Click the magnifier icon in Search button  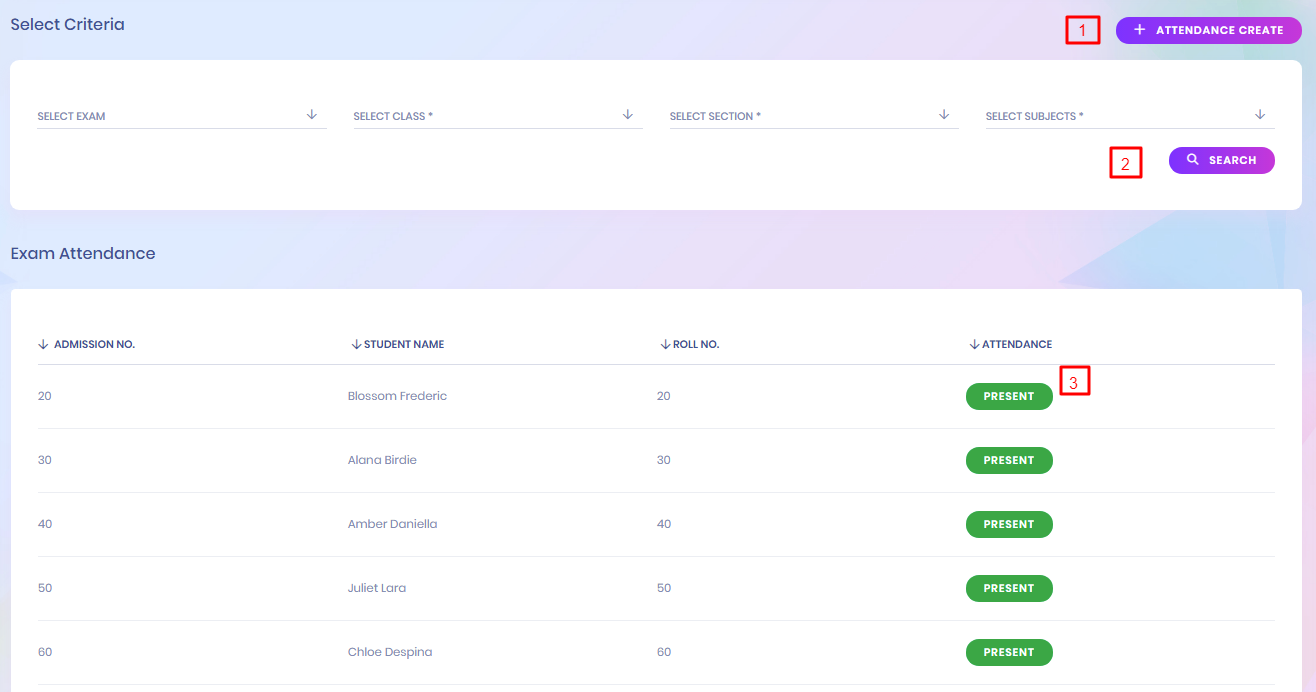tap(1192, 160)
